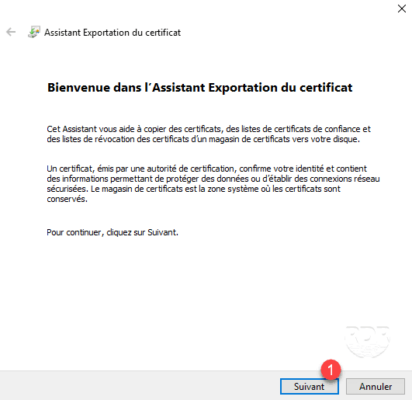Go back using the left arrow
Viewport: 412px width, 400px height.
coord(11,32)
